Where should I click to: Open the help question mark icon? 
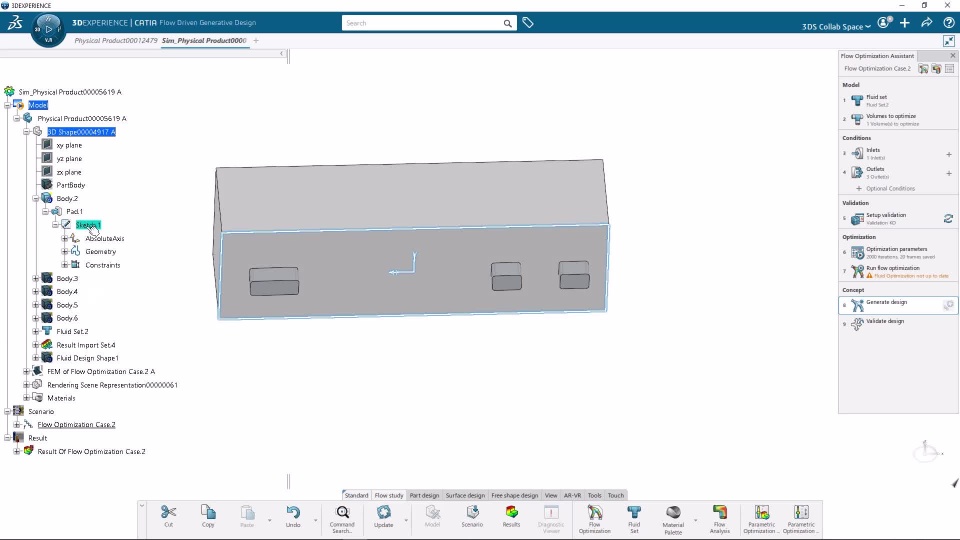click(x=949, y=23)
